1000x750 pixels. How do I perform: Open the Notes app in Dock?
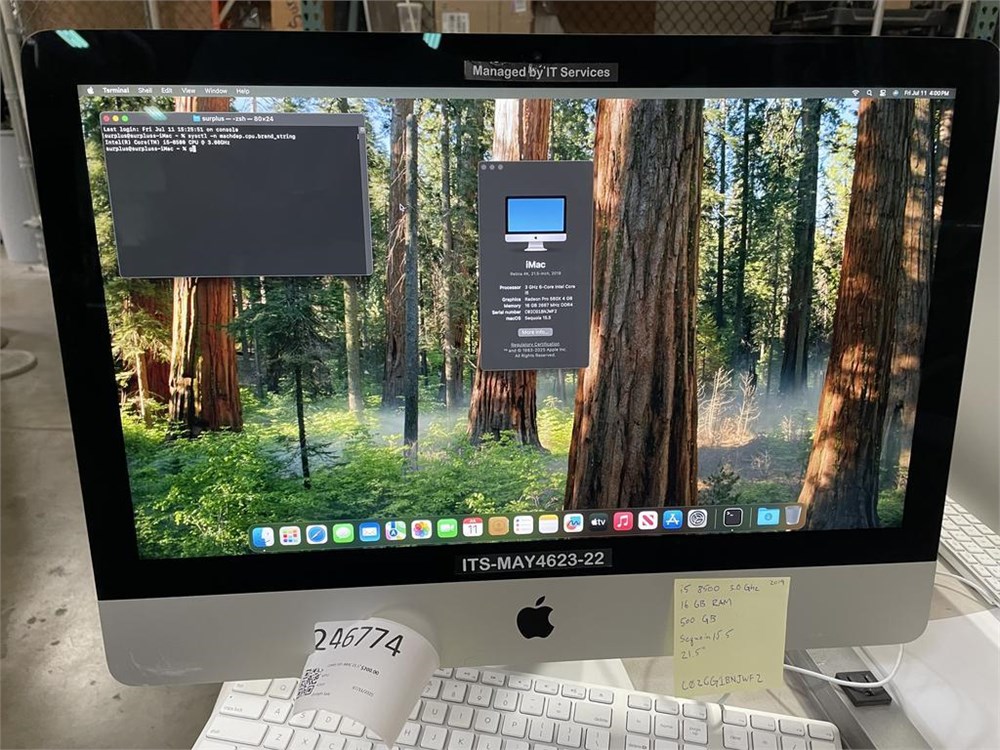tap(548, 524)
